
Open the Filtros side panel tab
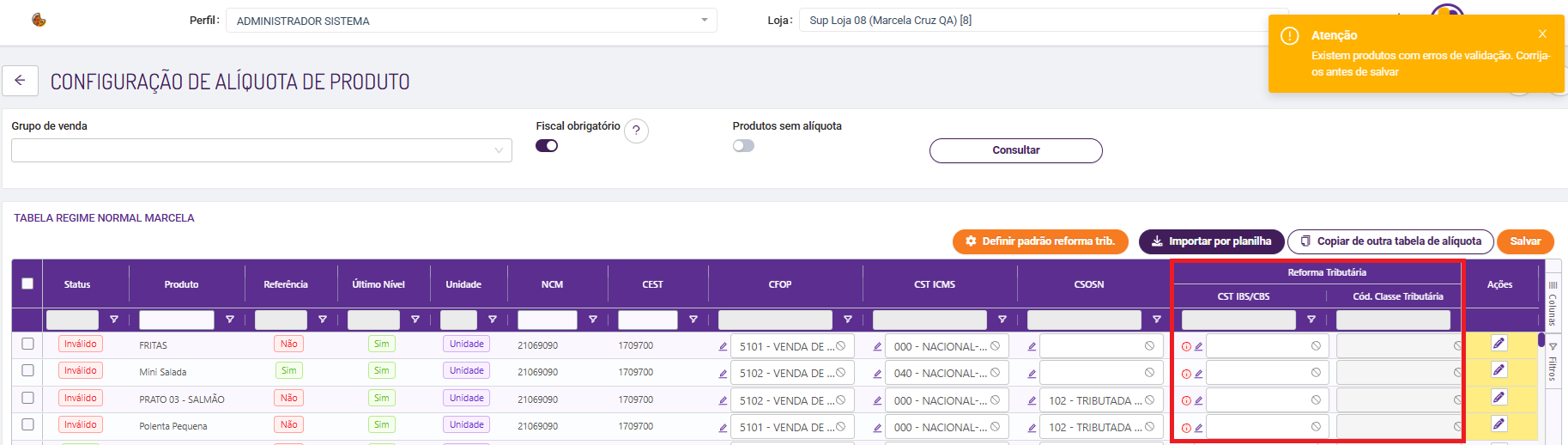[1553, 362]
